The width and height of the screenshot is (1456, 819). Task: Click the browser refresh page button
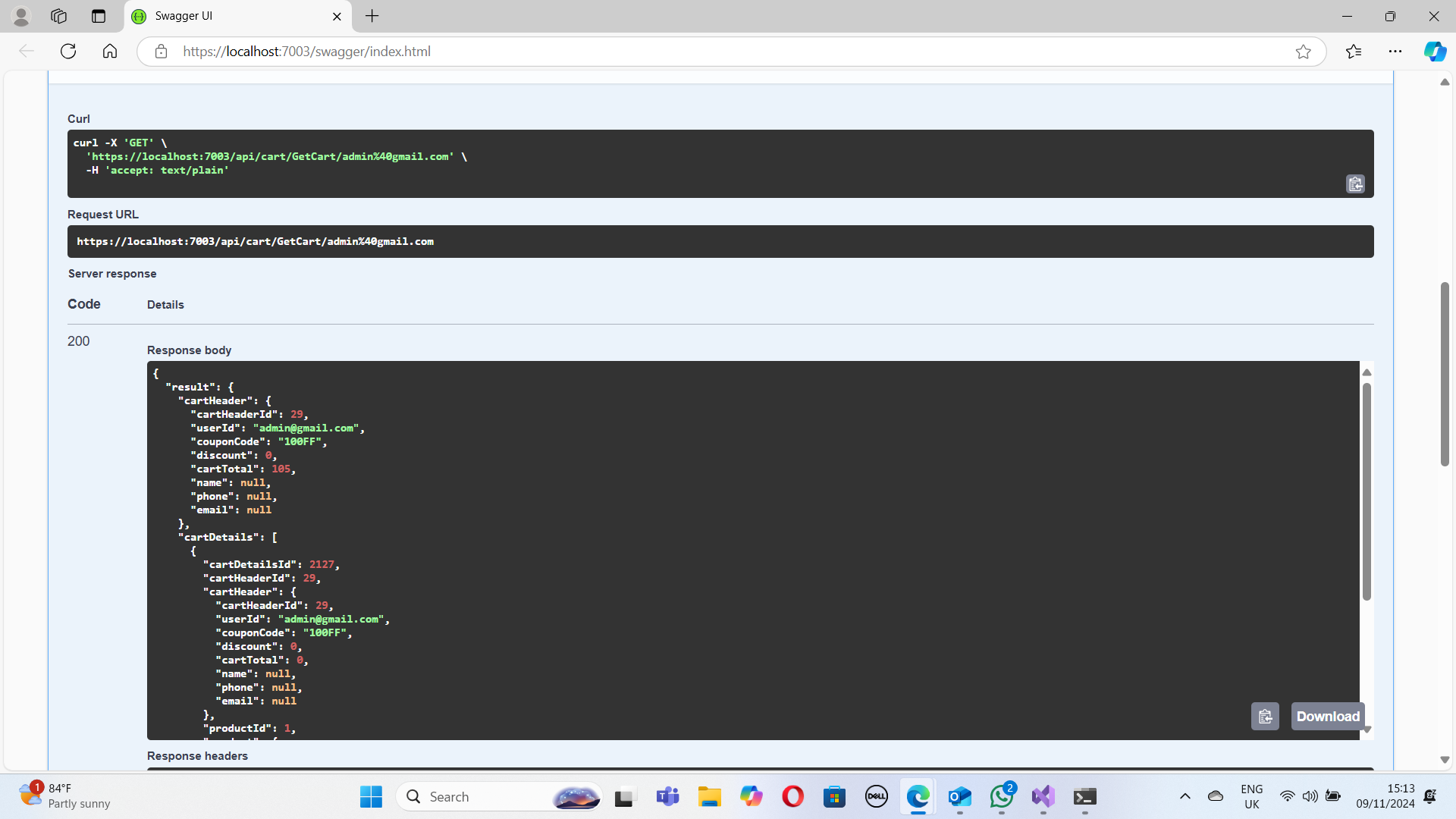click(x=68, y=51)
